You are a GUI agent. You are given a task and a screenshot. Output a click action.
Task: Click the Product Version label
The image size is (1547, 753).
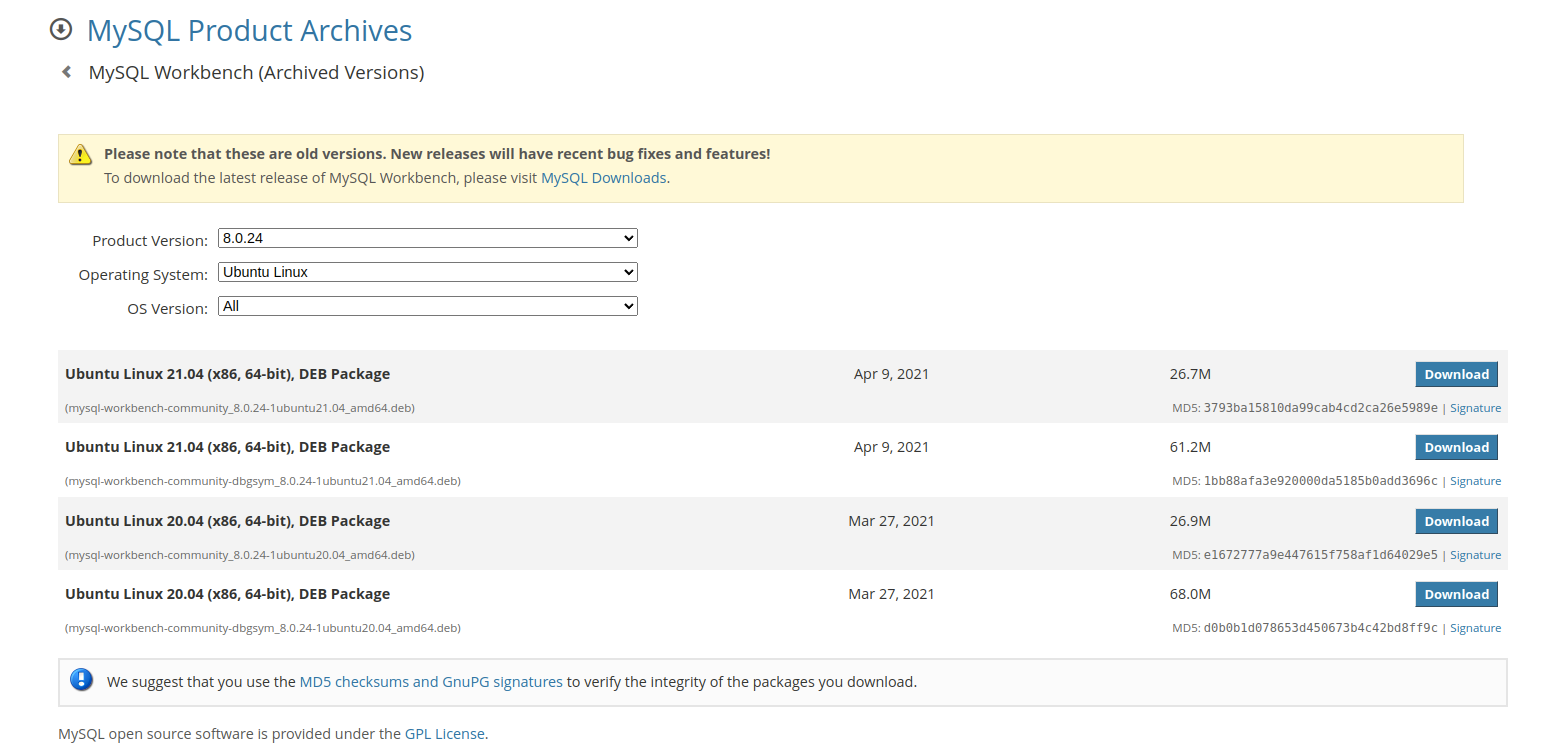coord(150,241)
